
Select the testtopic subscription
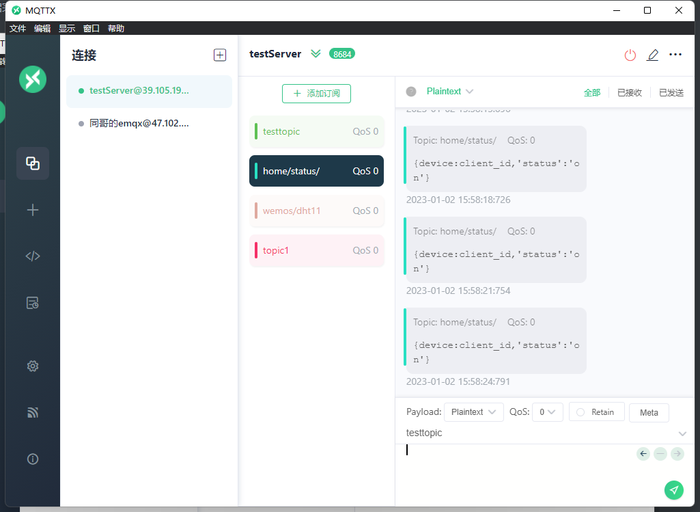pyautogui.click(x=317, y=132)
